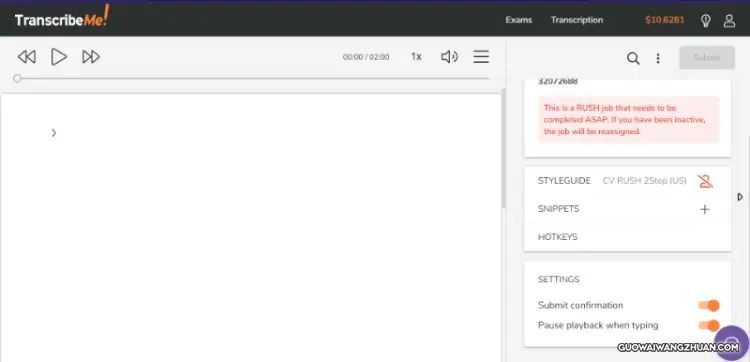Open the Exams menu
Image resolution: width=750 pixels, height=362 pixels.
[518, 20]
